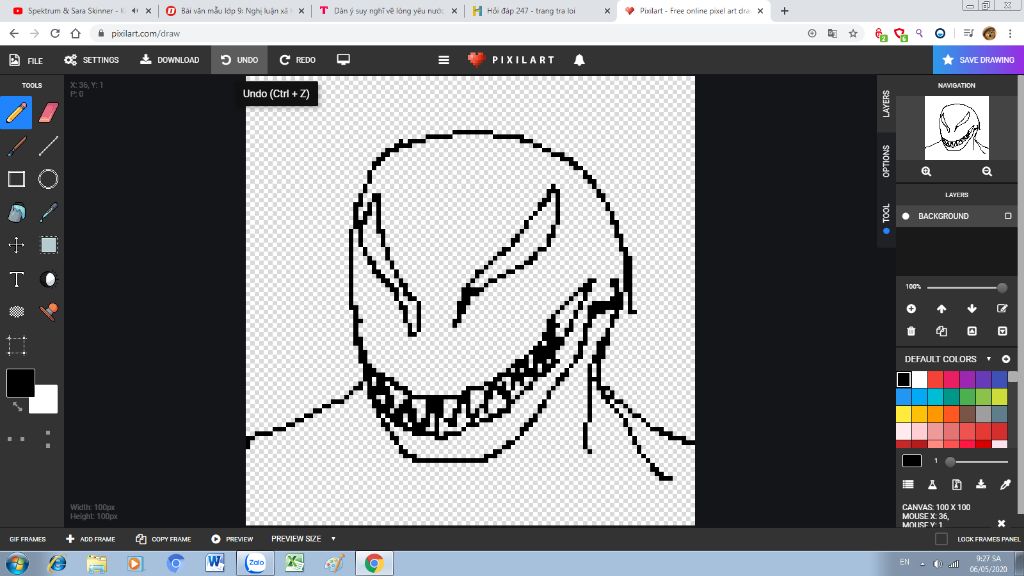Close the canvas info panel
The image size is (1024, 576).
pyautogui.click(x=1001, y=523)
